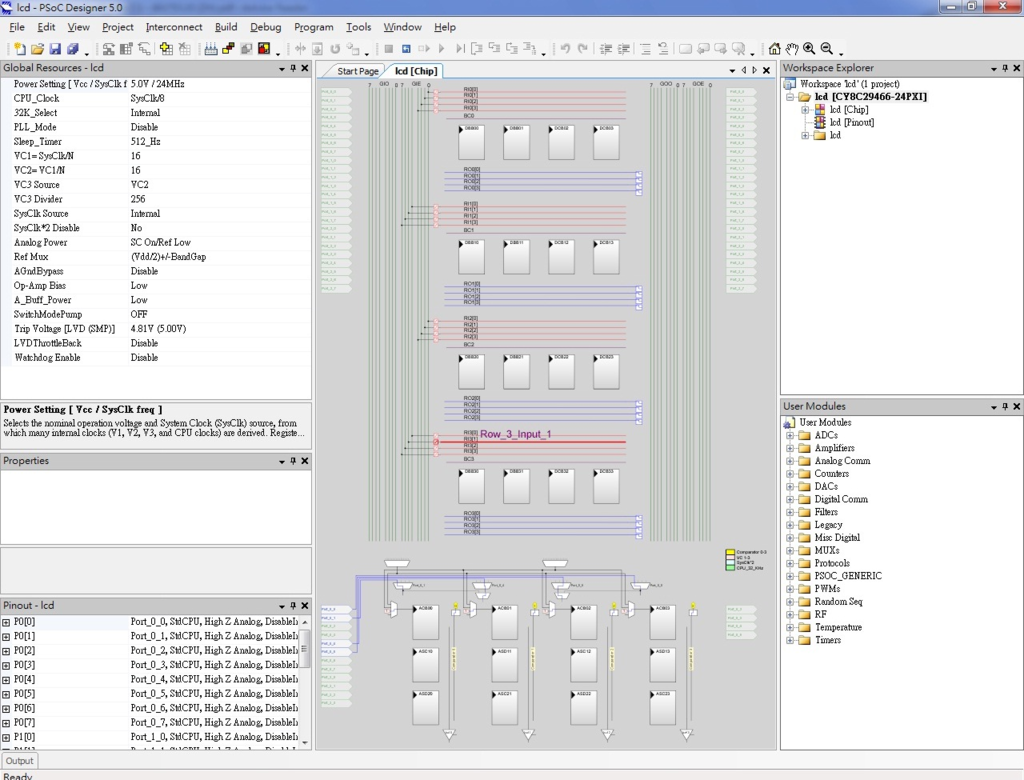Expand the P0[5] pin row
The height and width of the screenshot is (780, 1024).
tap(6, 694)
